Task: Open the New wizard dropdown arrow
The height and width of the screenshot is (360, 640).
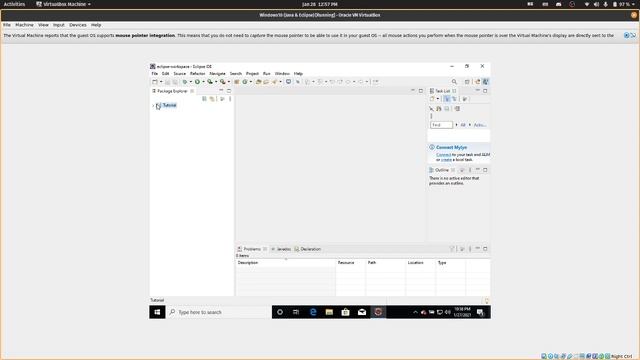Action: [161, 82]
